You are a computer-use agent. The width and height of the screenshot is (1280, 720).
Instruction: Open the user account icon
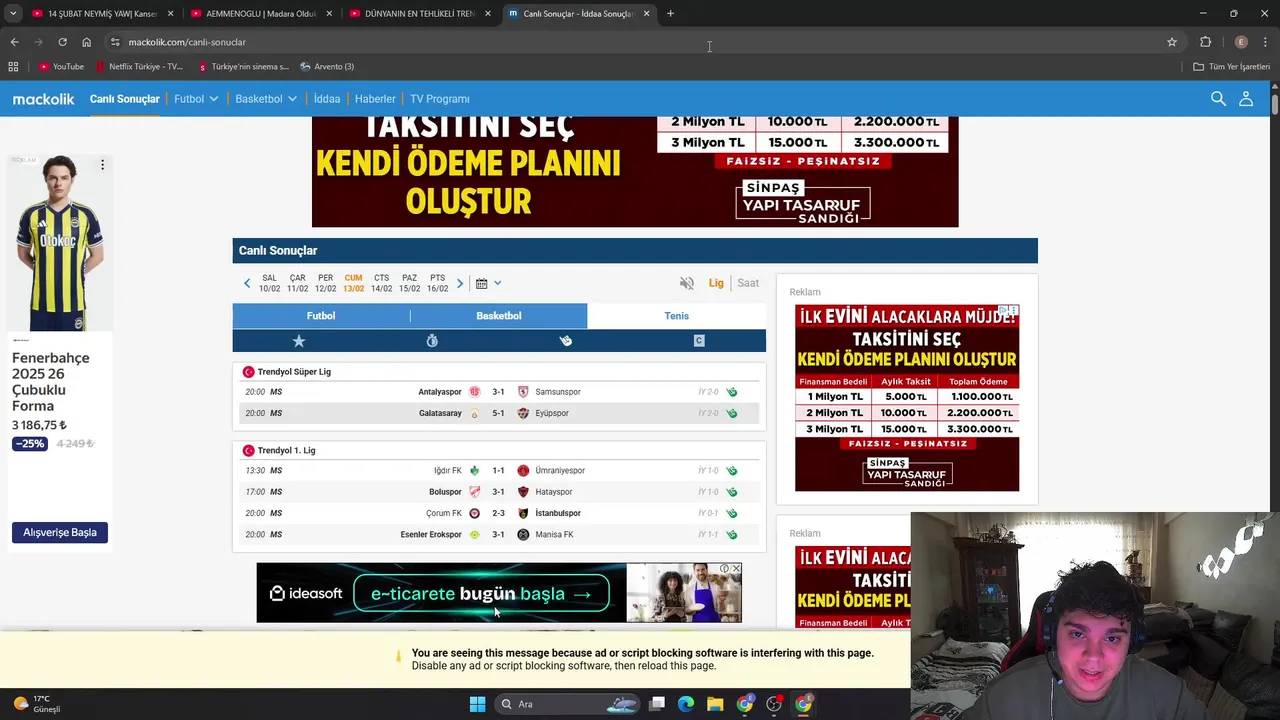(1246, 99)
